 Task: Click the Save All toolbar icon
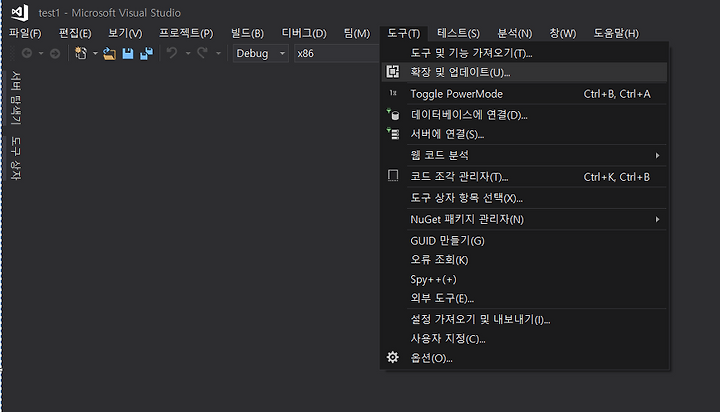[146, 53]
